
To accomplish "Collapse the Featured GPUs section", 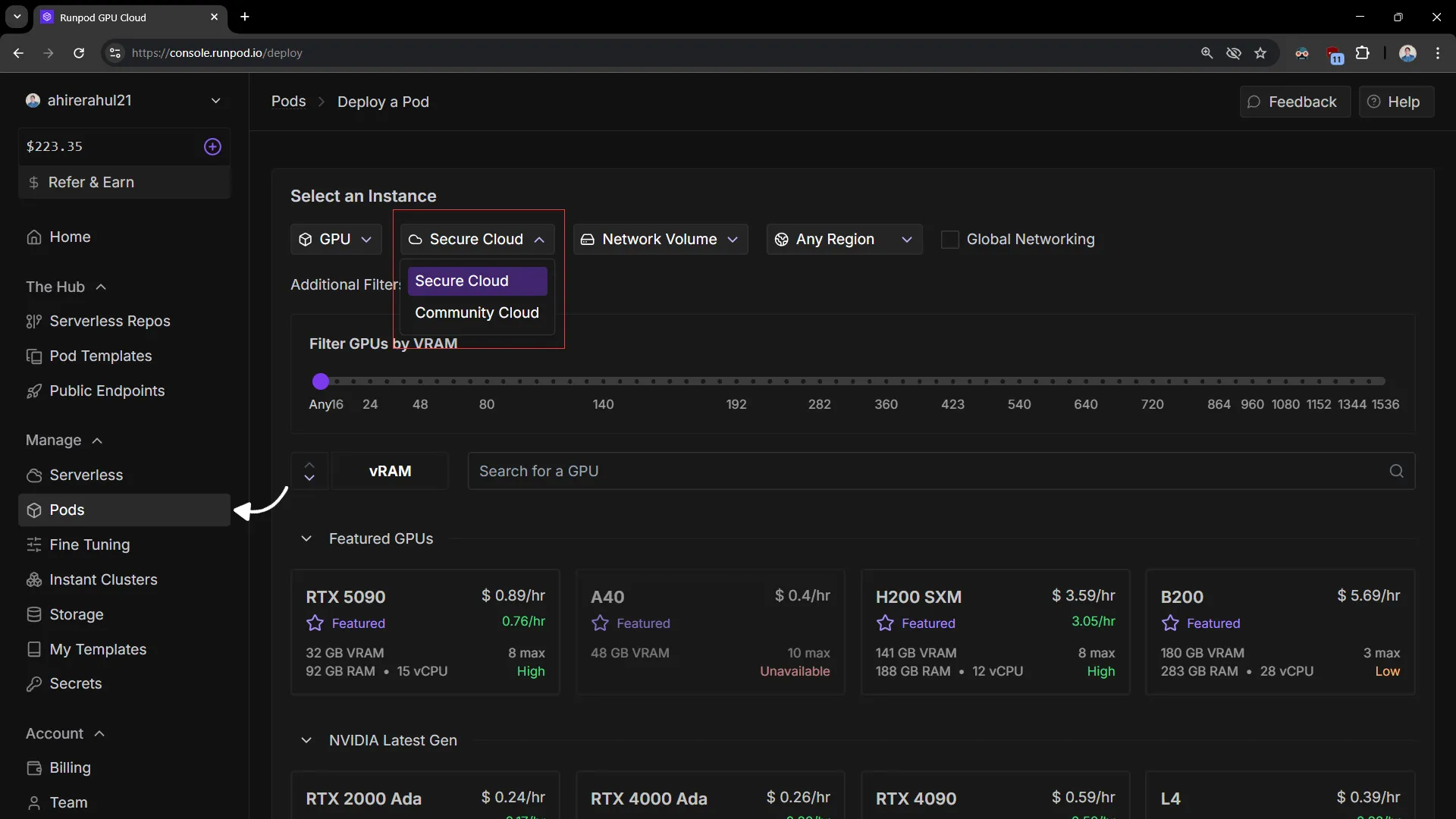I will click(x=306, y=539).
